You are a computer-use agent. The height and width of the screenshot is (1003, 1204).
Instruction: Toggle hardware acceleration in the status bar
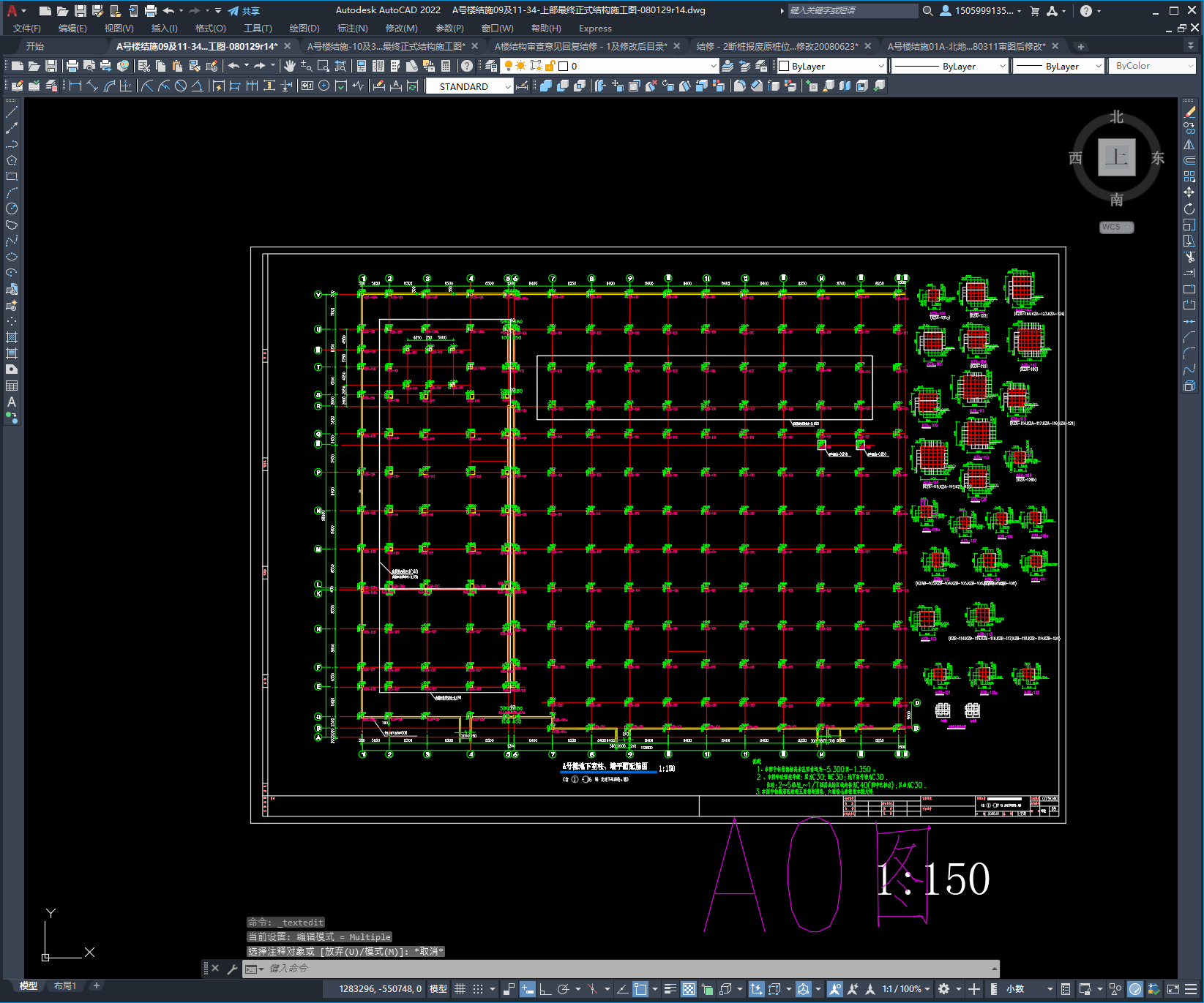point(1135,989)
